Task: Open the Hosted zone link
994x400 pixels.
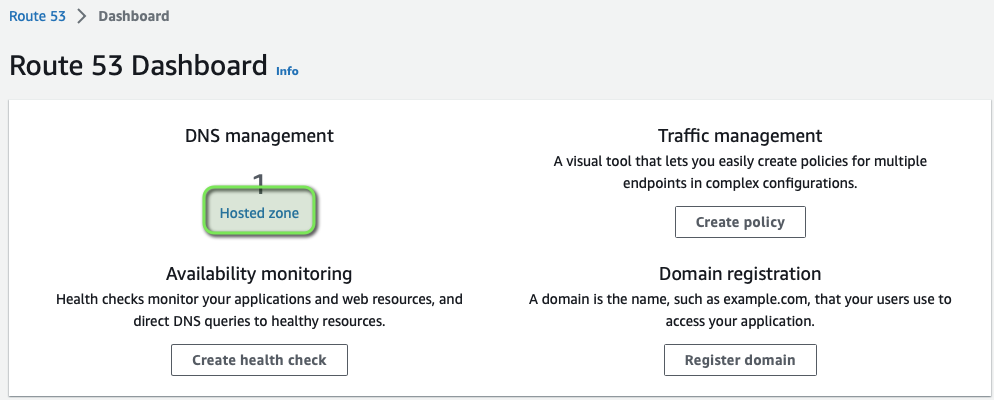Action: 259,213
